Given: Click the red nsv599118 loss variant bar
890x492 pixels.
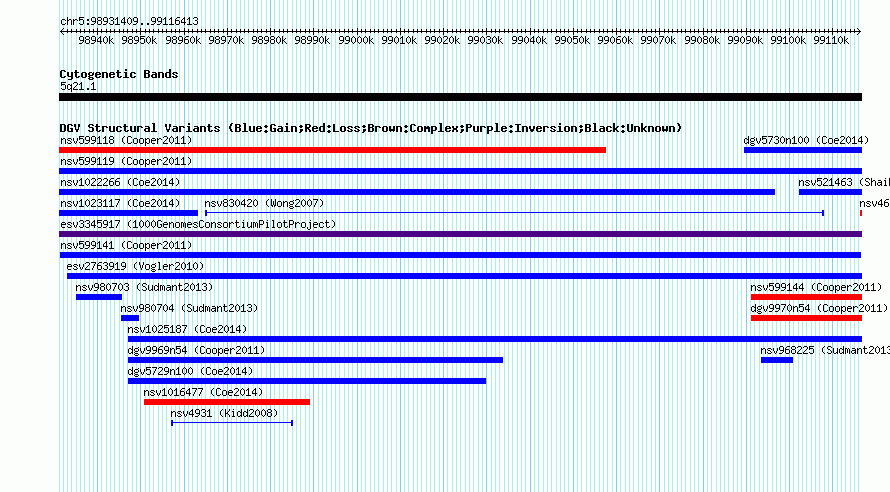Looking at the screenshot, I should tap(333, 150).
